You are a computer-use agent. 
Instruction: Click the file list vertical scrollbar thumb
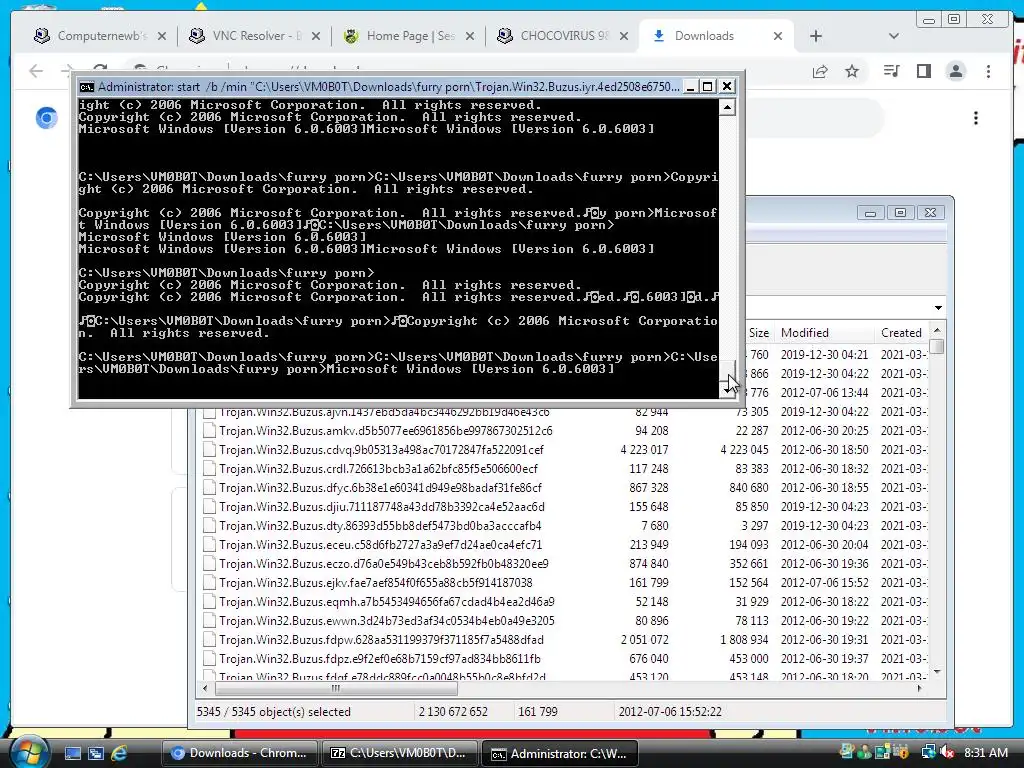[937, 346]
